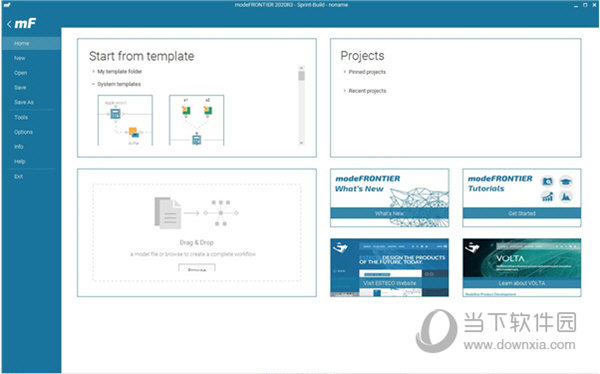600x374 pixels.
Task: Click the template list scroll-up arrow
Action: (x=302, y=68)
